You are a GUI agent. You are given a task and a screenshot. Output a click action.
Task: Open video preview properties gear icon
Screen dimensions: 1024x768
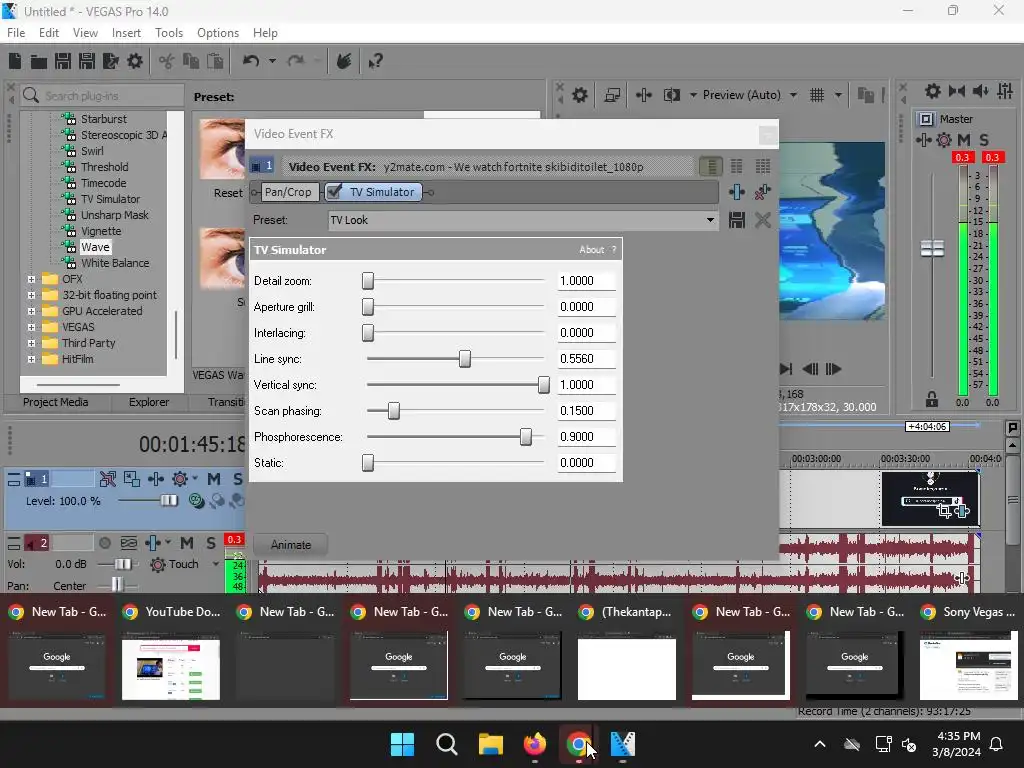pyautogui.click(x=580, y=95)
